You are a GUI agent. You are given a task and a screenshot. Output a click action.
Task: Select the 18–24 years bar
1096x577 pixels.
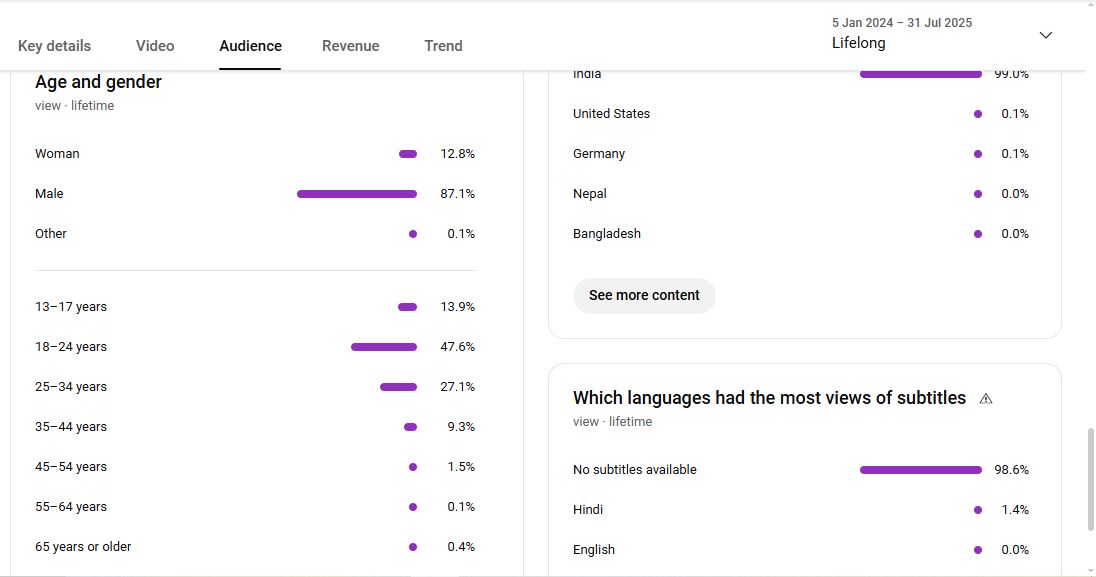[x=383, y=347]
